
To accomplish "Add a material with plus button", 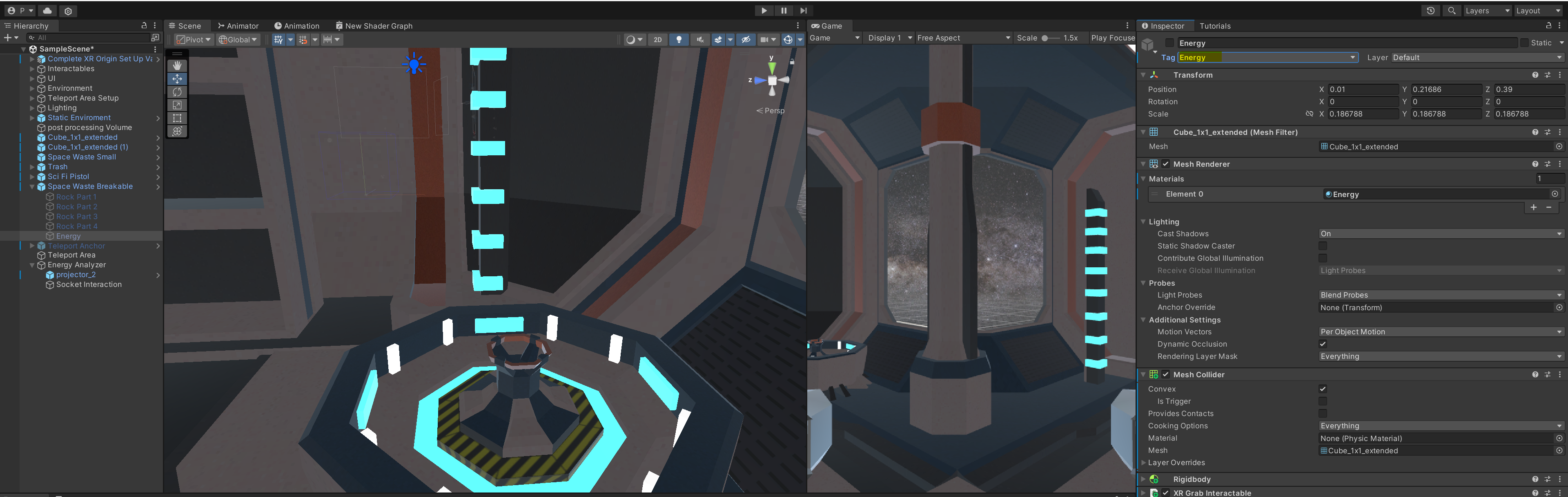I will pos(1533,208).
